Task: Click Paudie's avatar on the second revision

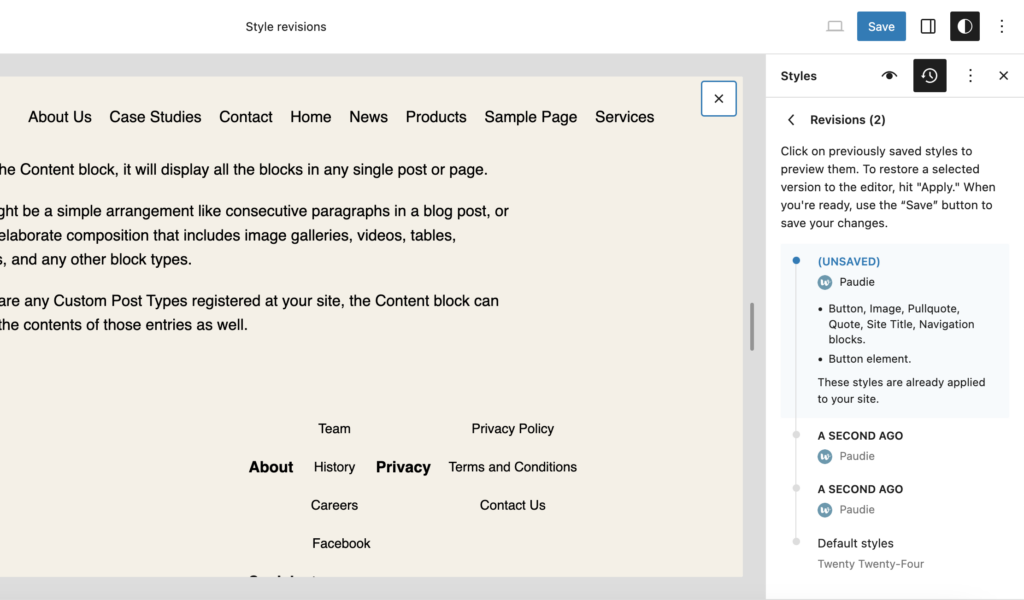Action: pyautogui.click(x=824, y=456)
